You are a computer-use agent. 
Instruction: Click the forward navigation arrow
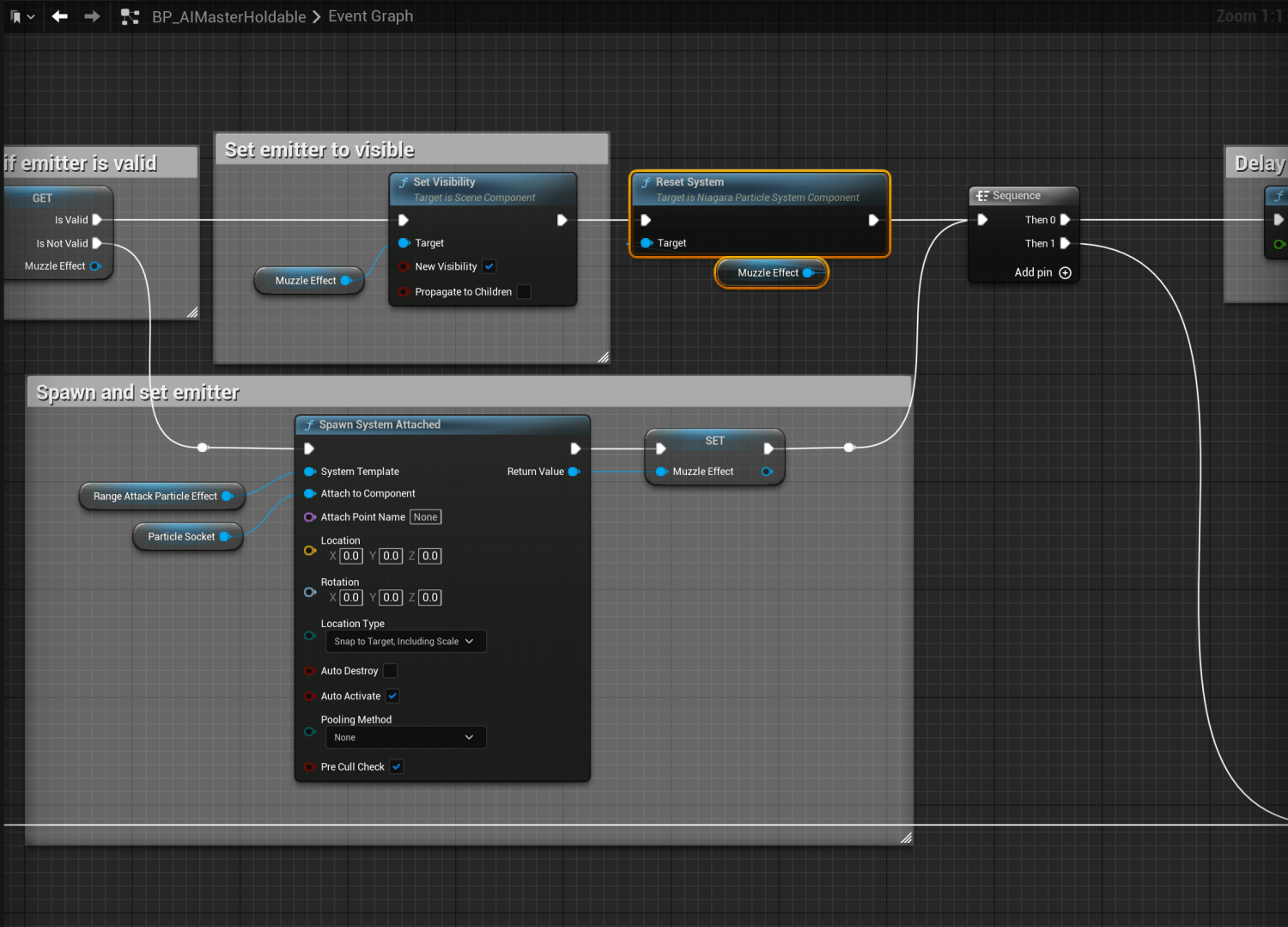tap(92, 16)
